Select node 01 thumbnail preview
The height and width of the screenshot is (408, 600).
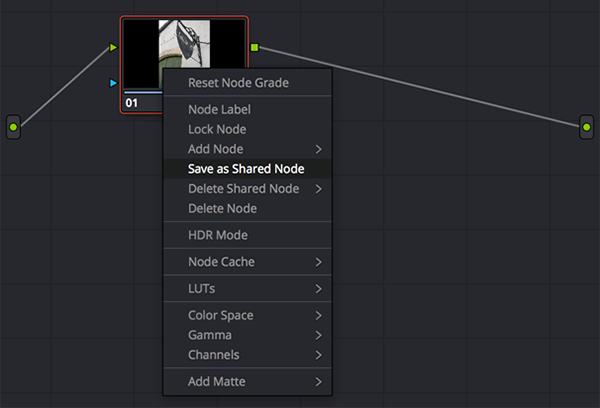click(184, 54)
